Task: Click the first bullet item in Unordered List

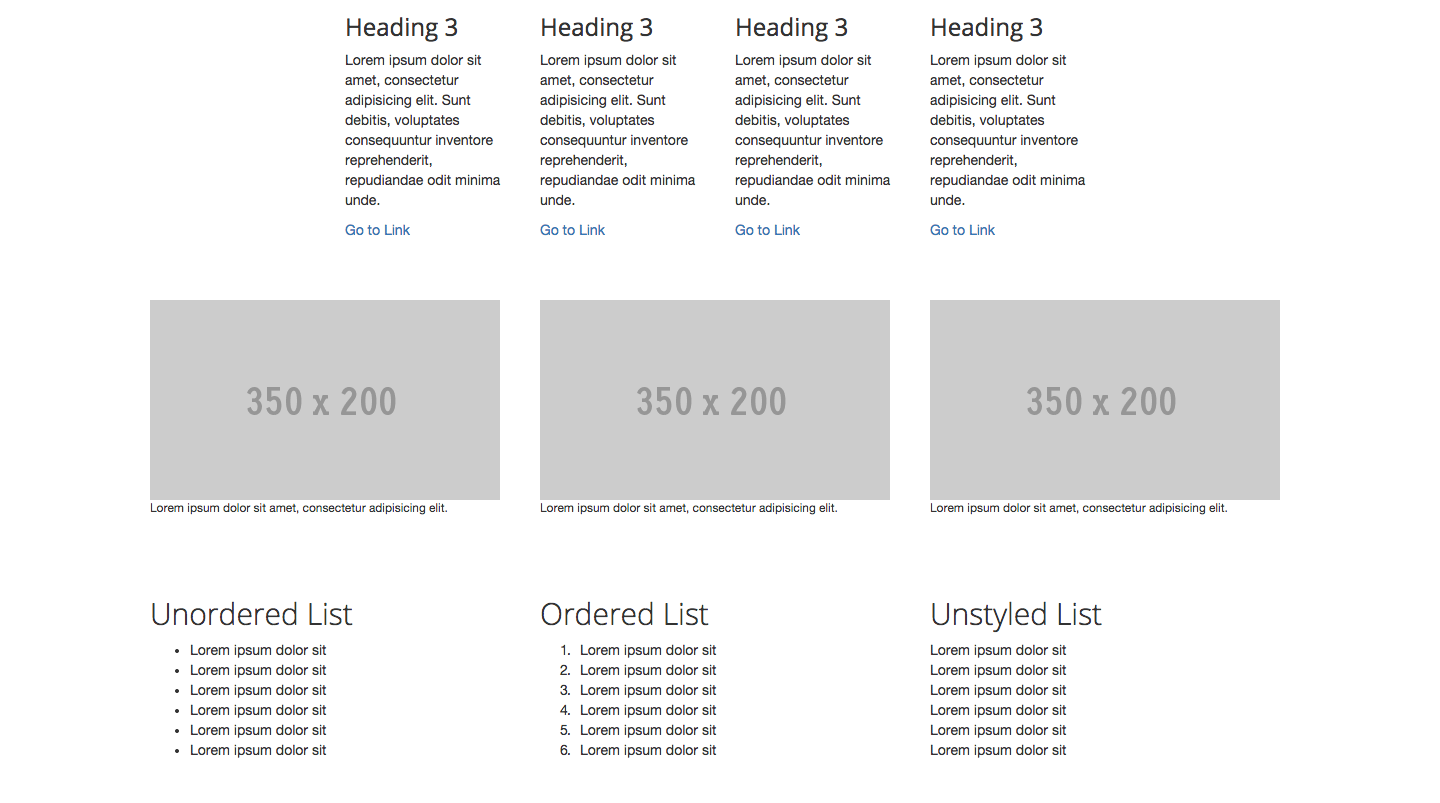Action: (x=258, y=650)
